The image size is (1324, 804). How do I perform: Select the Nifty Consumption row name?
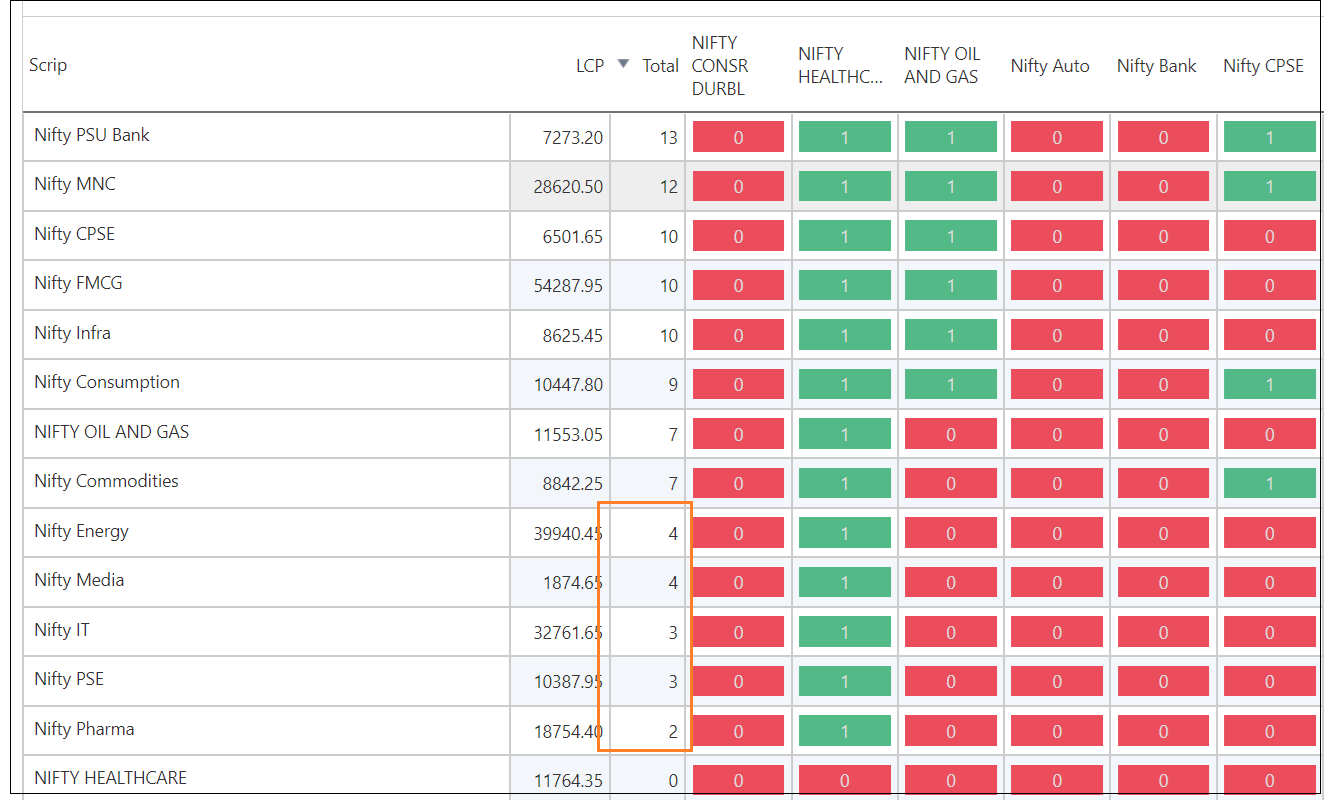[x=107, y=382]
